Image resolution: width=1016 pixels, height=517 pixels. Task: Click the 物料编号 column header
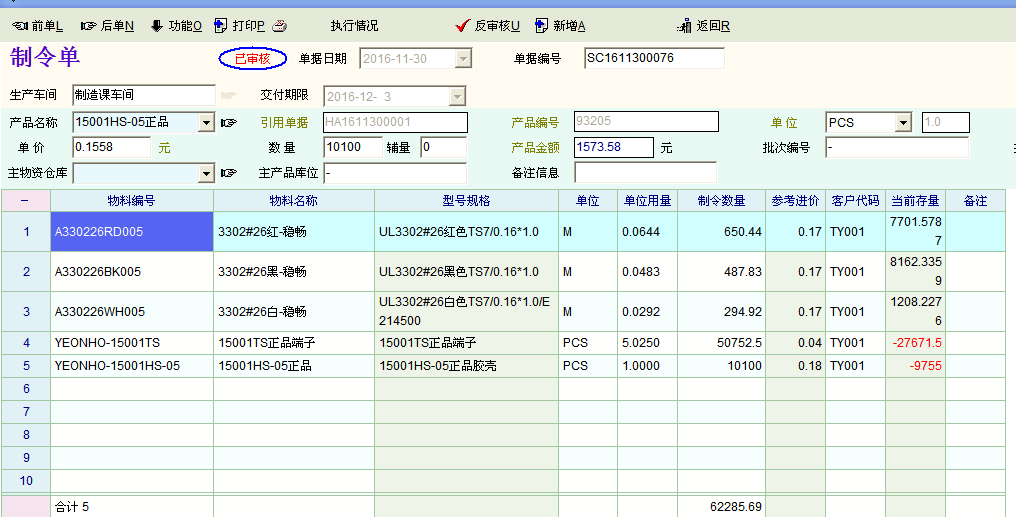click(131, 201)
